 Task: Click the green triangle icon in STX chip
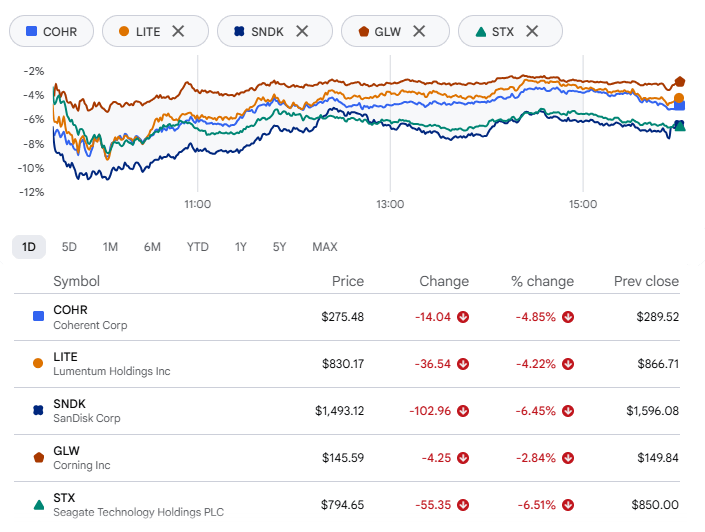[x=481, y=31]
